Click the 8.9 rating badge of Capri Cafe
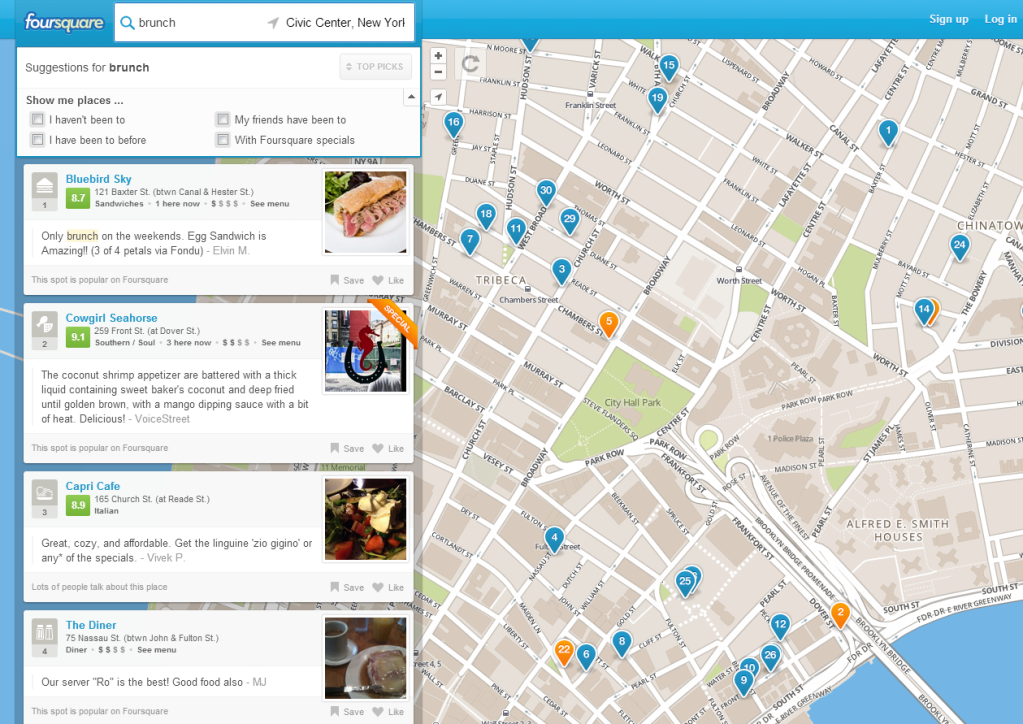This screenshot has width=1023, height=724. (x=78, y=505)
